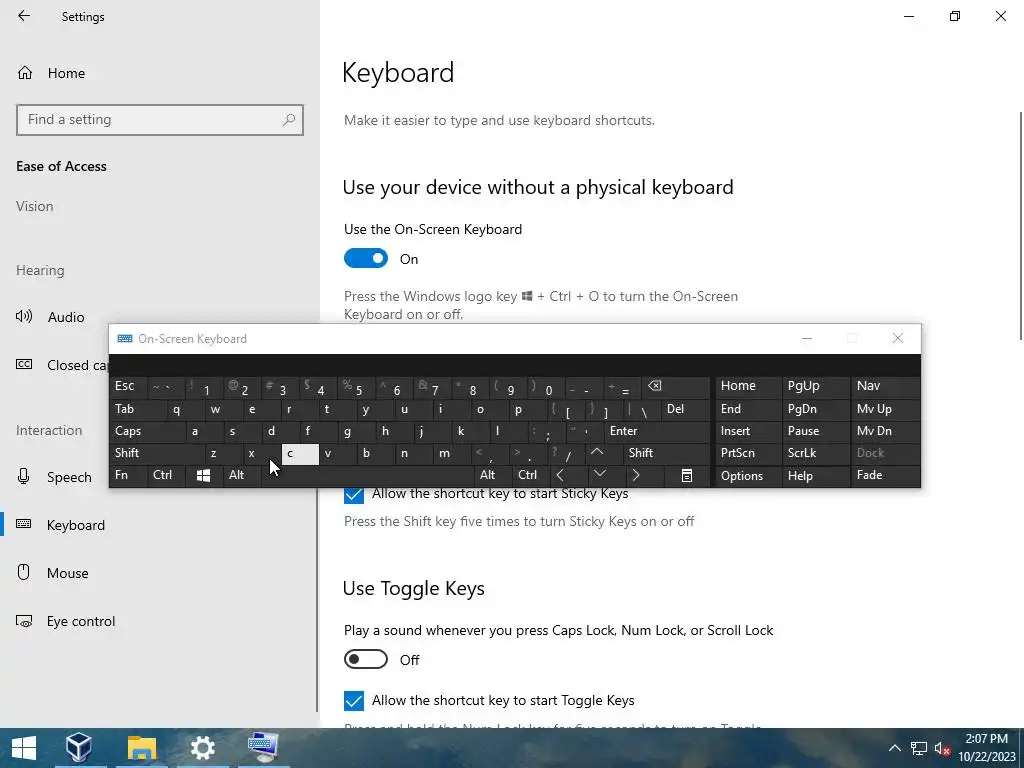The width and height of the screenshot is (1024, 768).
Task: Click the On-Screen Keyboard title bar icon
Action: 125,338
